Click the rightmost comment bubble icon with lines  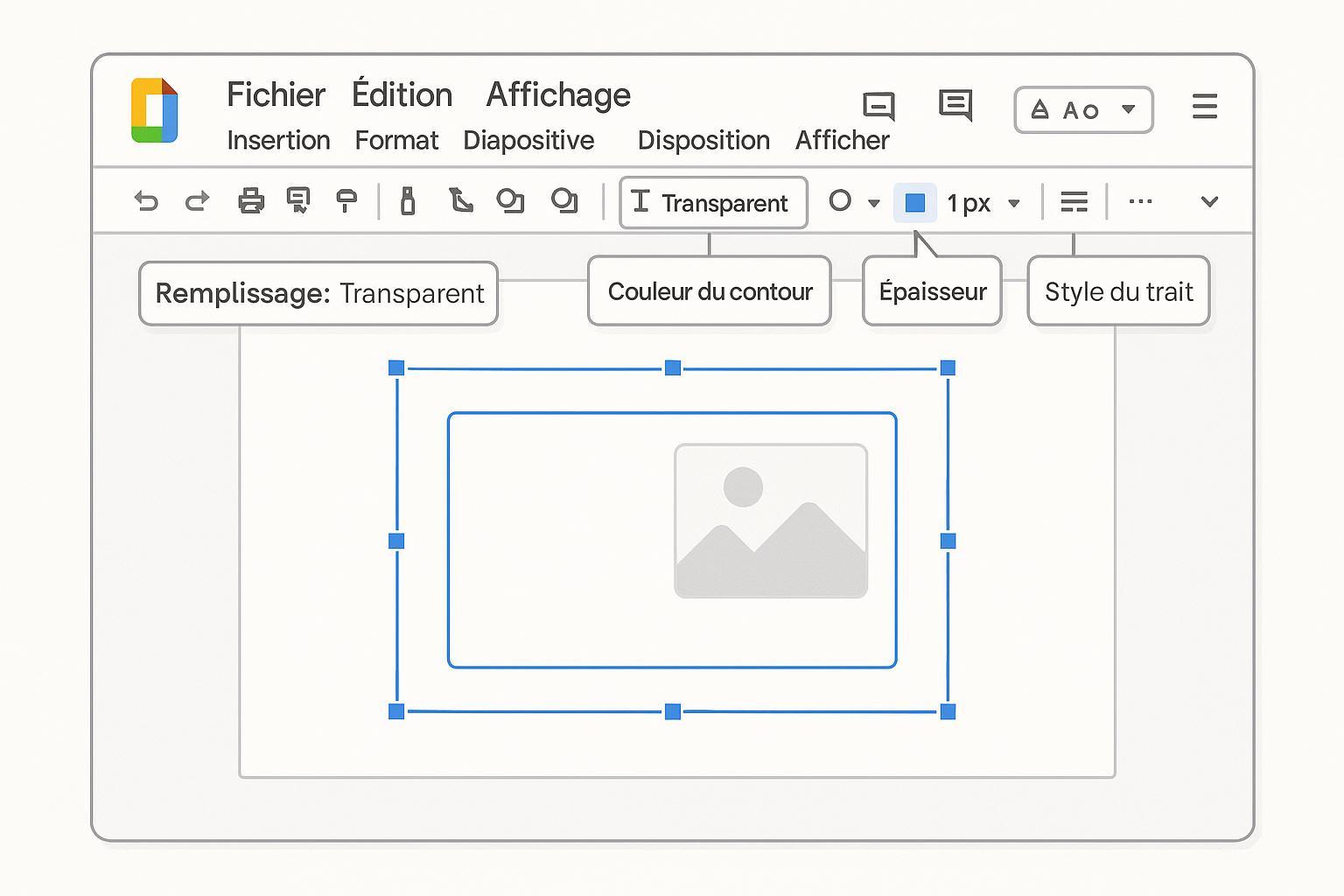click(955, 105)
